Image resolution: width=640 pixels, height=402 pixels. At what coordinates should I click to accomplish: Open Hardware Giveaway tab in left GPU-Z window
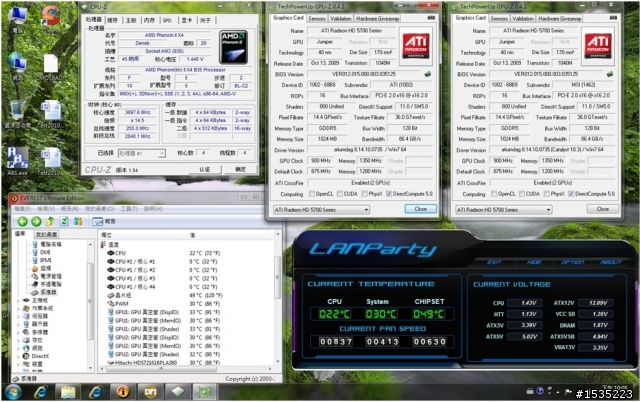point(378,18)
